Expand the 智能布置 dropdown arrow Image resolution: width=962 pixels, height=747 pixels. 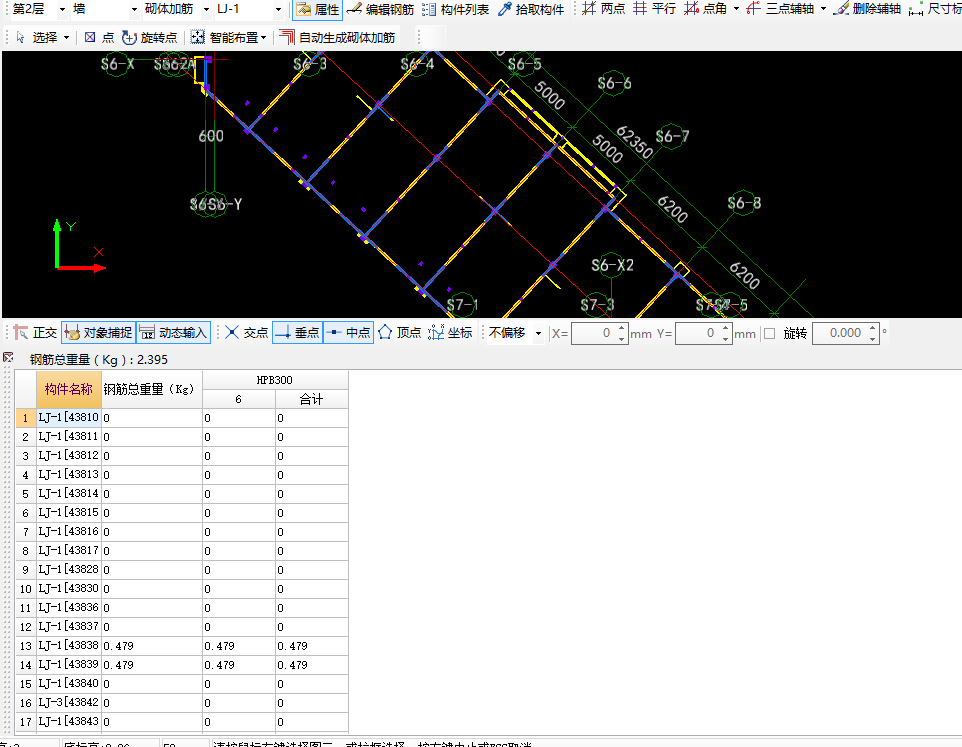(264, 38)
